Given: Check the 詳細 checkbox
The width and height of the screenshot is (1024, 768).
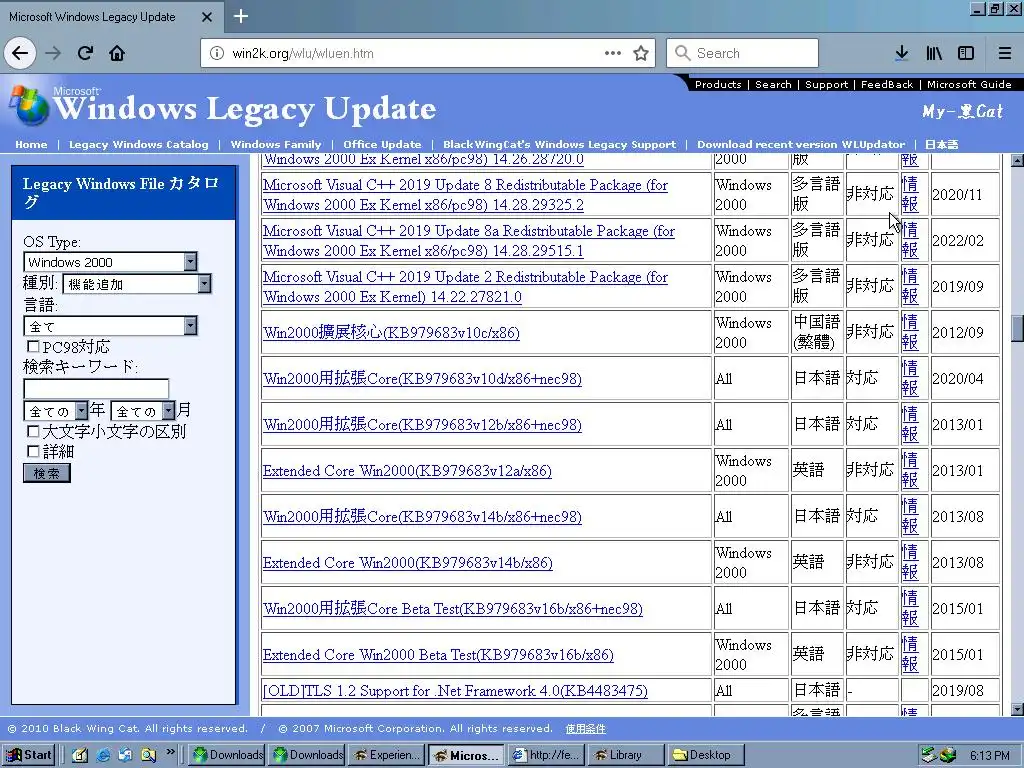Looking at the screenshot, I should (33, 451).
